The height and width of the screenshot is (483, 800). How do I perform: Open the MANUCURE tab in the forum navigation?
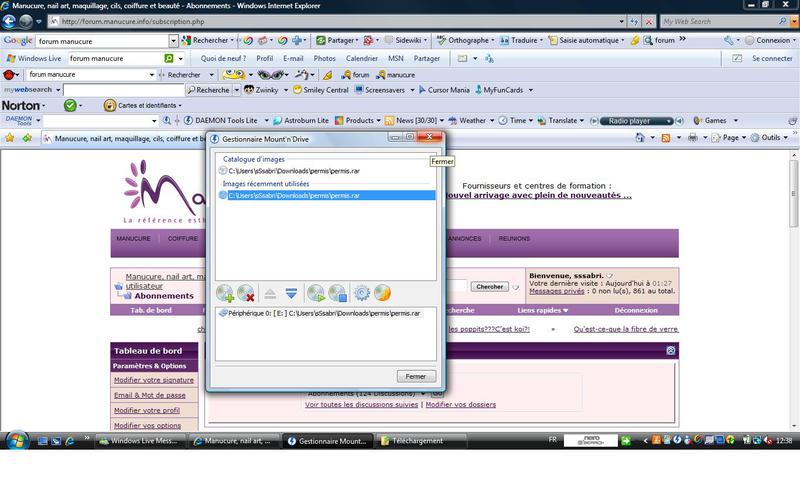[x=133, y=239]
